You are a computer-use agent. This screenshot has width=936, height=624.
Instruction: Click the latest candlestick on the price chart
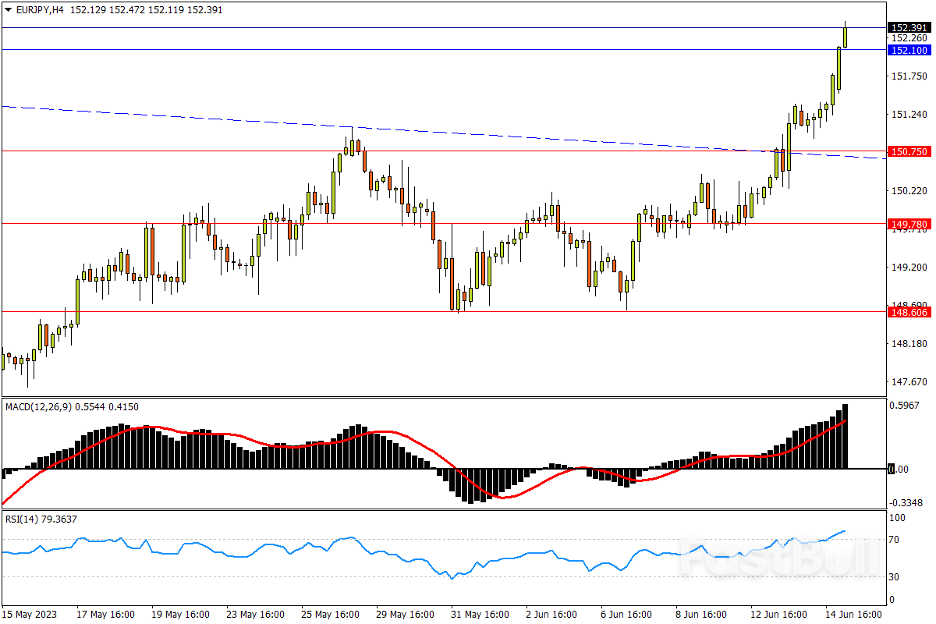click(x=845, y=36)
